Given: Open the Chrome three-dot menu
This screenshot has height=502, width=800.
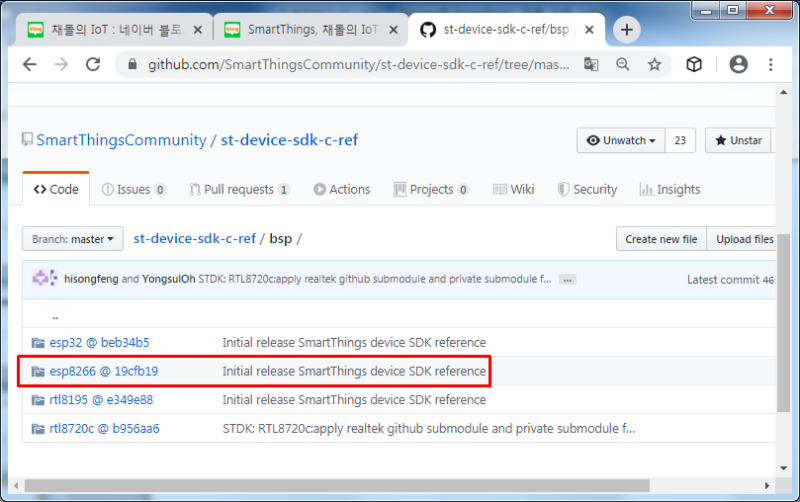Looking at the screenshot, I should (771, 64).
